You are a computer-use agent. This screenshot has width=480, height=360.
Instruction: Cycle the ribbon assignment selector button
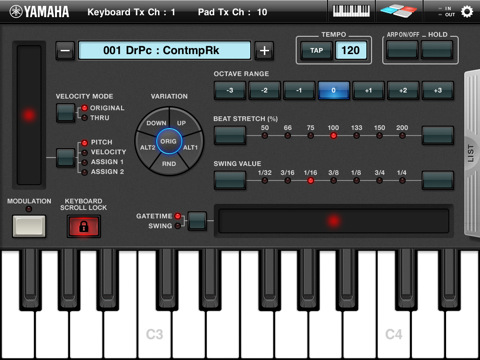[65, 157]
